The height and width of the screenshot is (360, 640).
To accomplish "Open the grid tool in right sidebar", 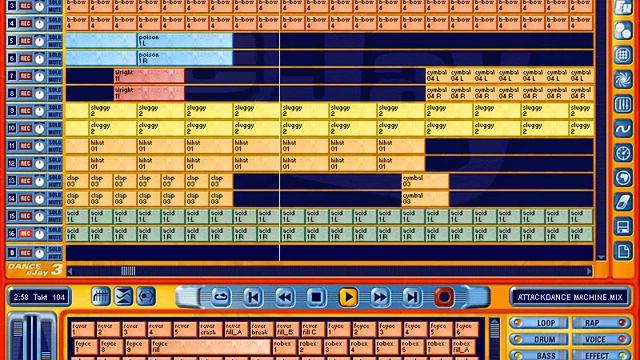I will point(623,55).
